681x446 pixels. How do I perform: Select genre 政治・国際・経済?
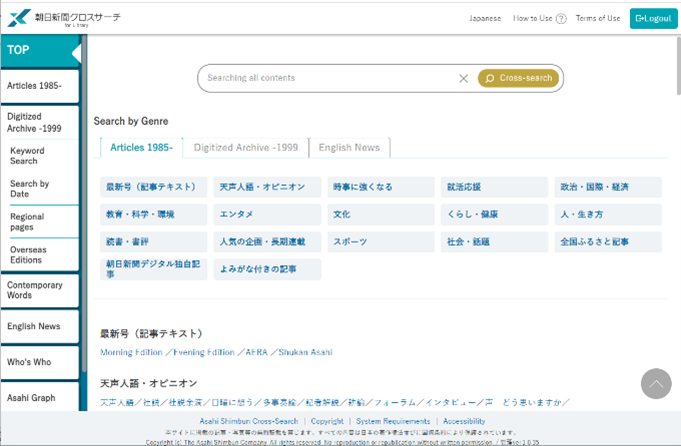click(608, 187)
